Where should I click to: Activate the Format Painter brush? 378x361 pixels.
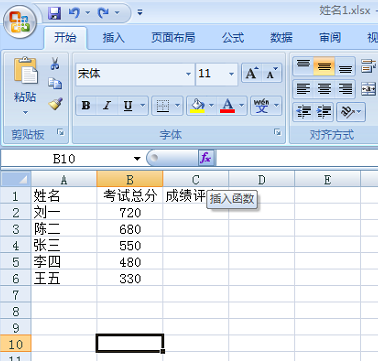(x=55, y=104)
